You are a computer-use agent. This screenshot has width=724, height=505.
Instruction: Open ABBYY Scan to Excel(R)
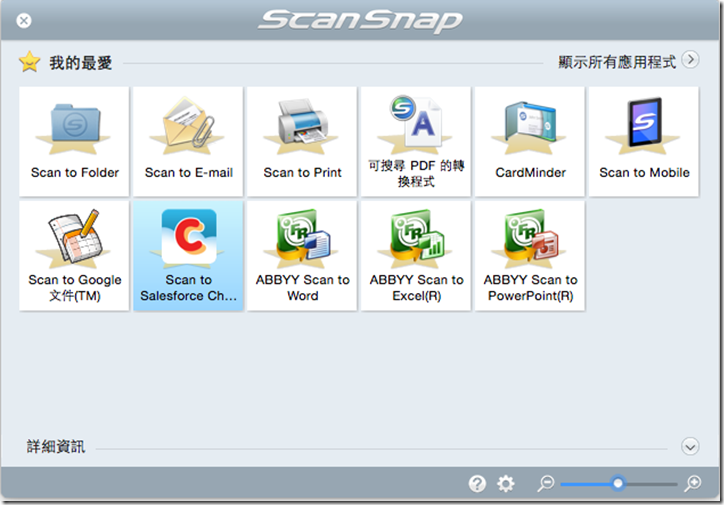(x=416, y=255)
